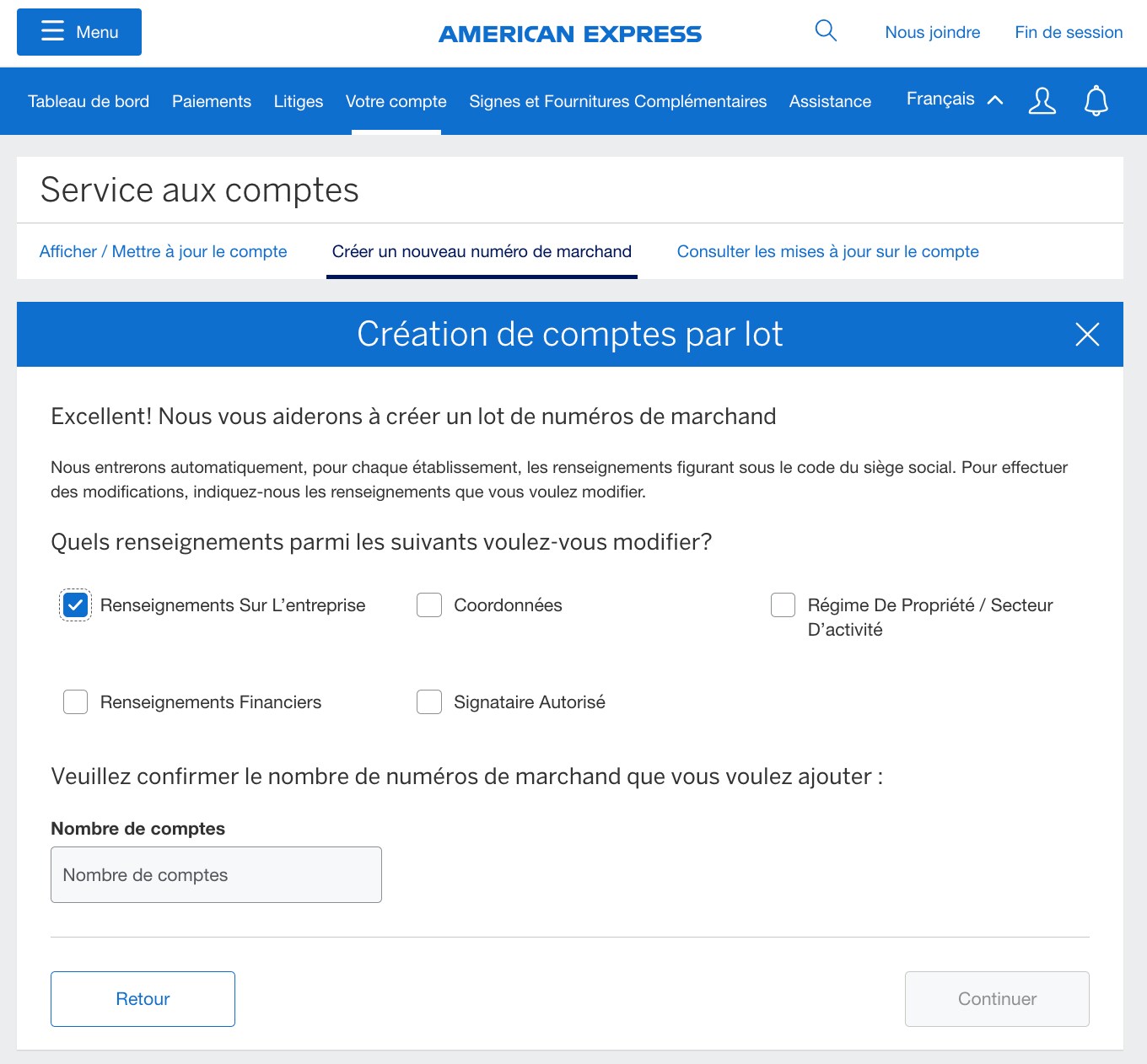
Task: Click the Nous joindre link
Action: (x=932, y=32)
